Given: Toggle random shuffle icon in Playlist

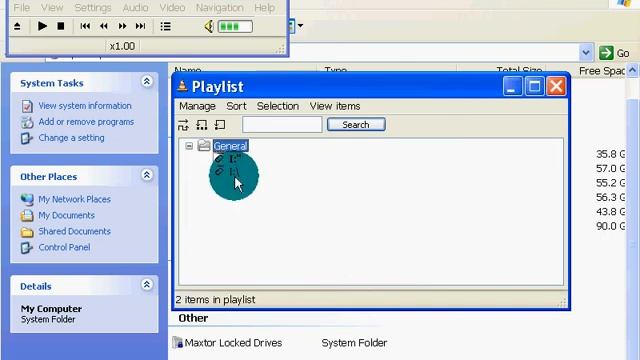Looking at the screenshot, I should (x=183, y=125).
